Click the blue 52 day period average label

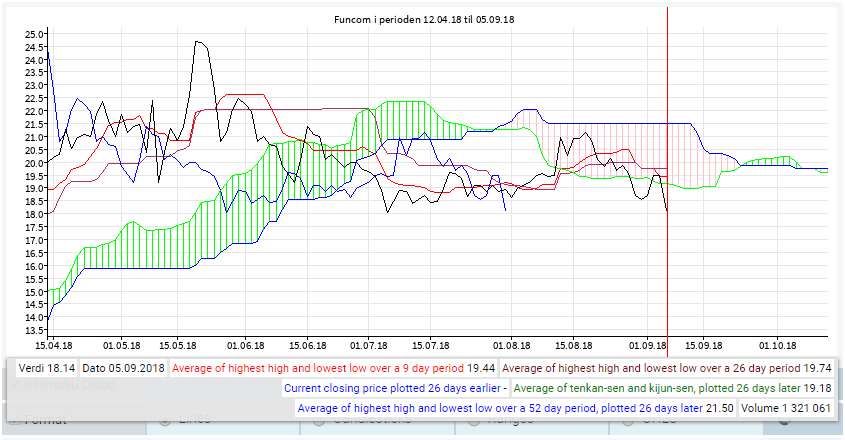coord(515,408)
